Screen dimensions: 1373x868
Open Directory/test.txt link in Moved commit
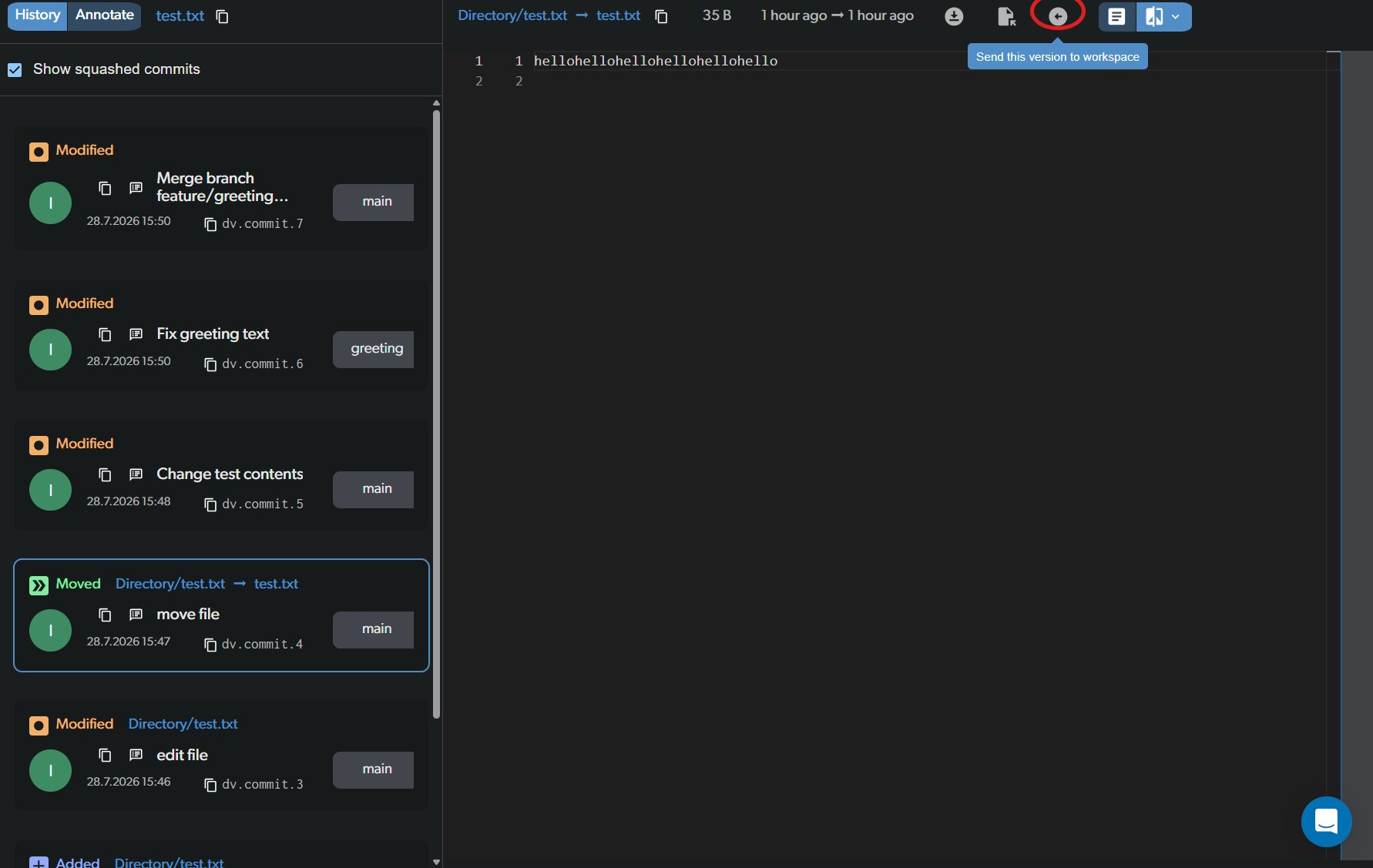coord(170,584)
